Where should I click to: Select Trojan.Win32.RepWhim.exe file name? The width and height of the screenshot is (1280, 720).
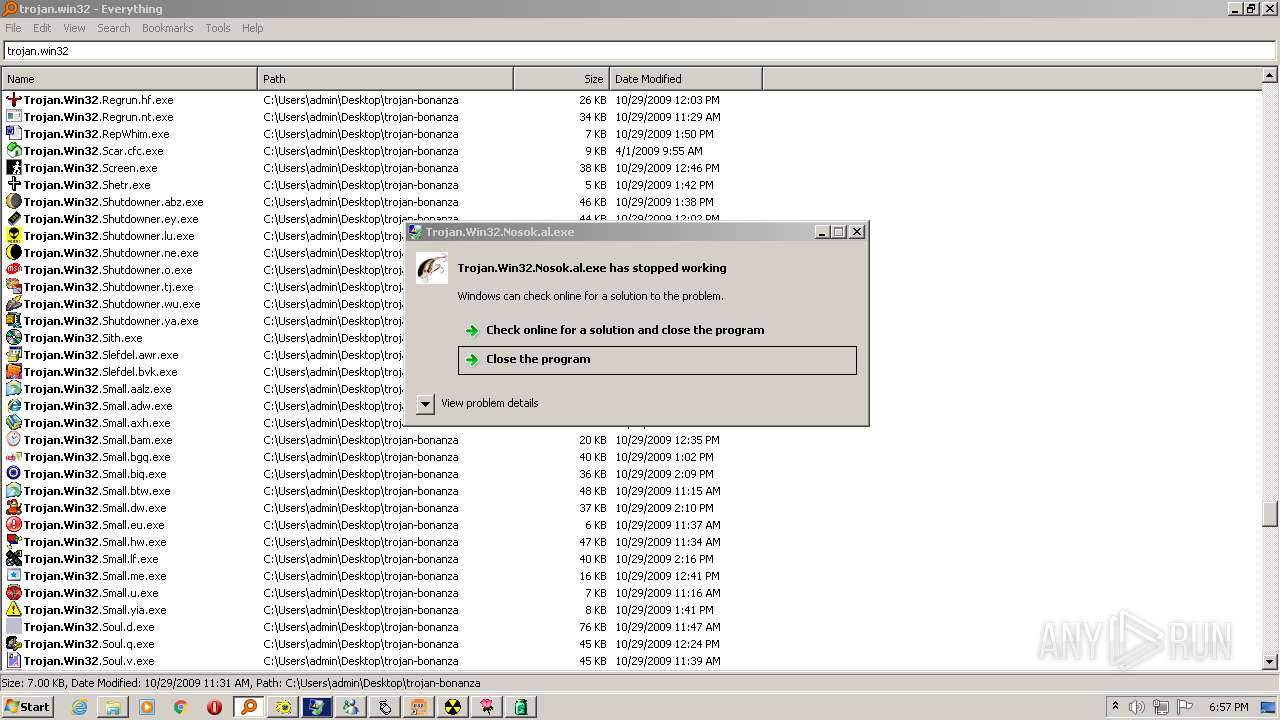96,134
